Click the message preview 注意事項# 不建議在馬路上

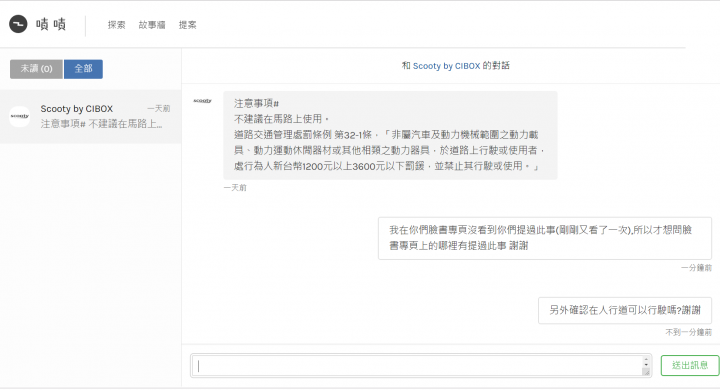(101, 124)
